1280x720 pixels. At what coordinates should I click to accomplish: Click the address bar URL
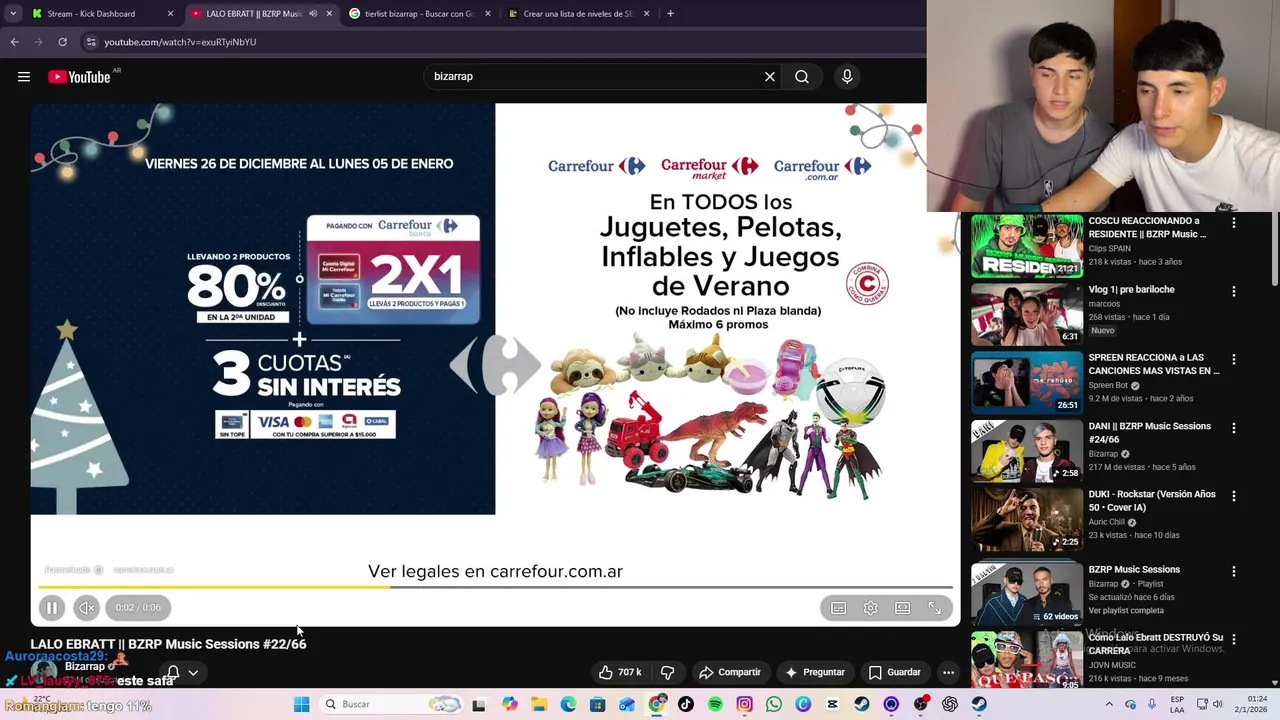180,42
